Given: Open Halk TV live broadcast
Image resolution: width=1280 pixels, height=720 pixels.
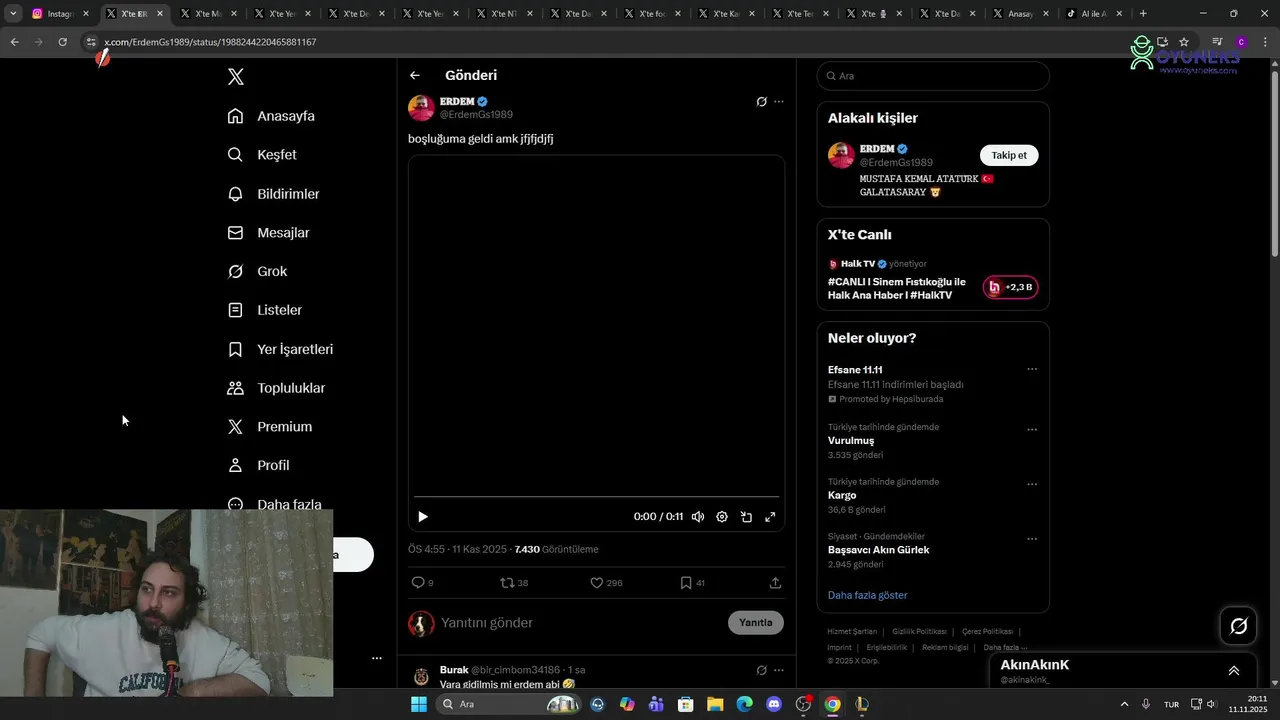Looking at the screenshot, I should coord(897,289).
